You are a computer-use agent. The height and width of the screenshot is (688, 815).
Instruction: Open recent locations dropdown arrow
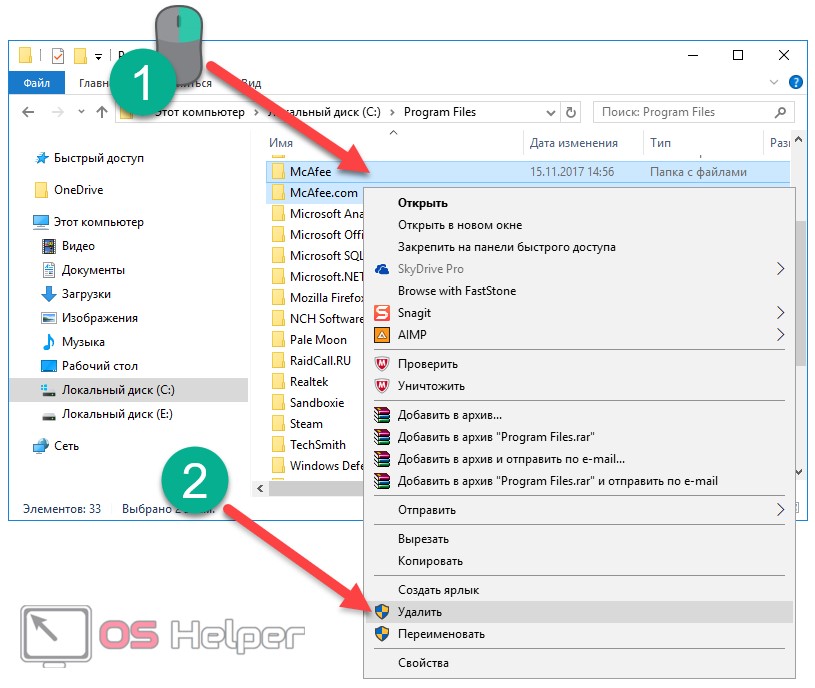[x=81, y=112]
